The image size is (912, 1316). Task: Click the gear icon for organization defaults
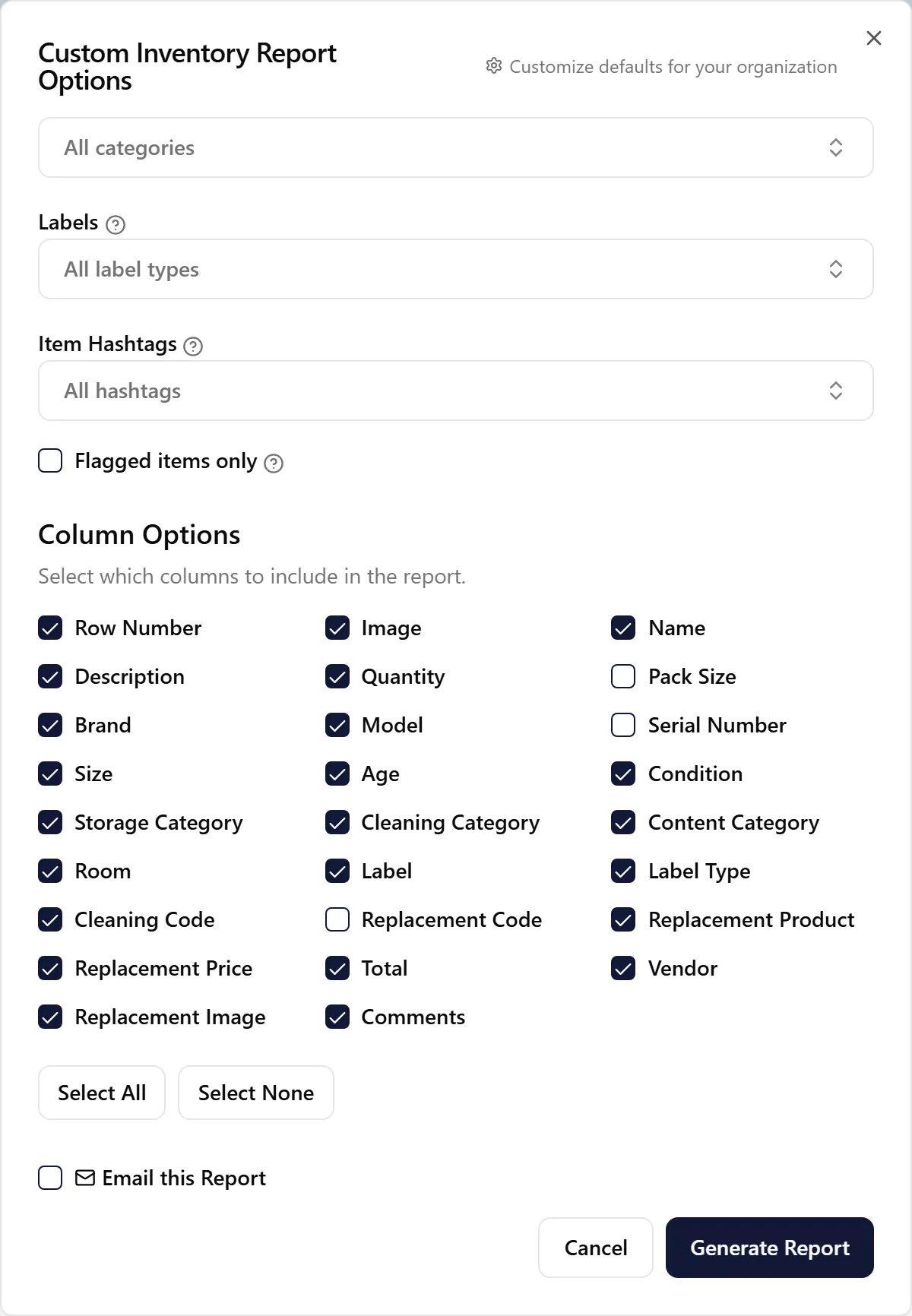tap(494, 66)
